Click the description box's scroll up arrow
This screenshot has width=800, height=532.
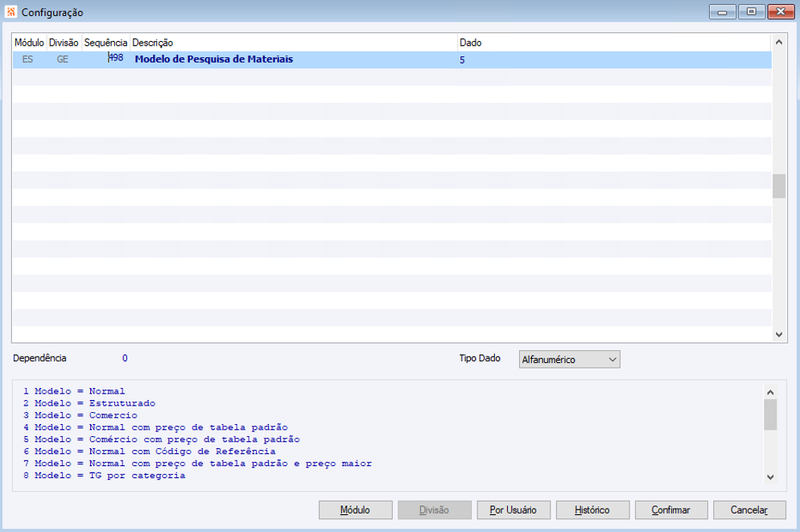pyautogui.click(x=770, y=392)
